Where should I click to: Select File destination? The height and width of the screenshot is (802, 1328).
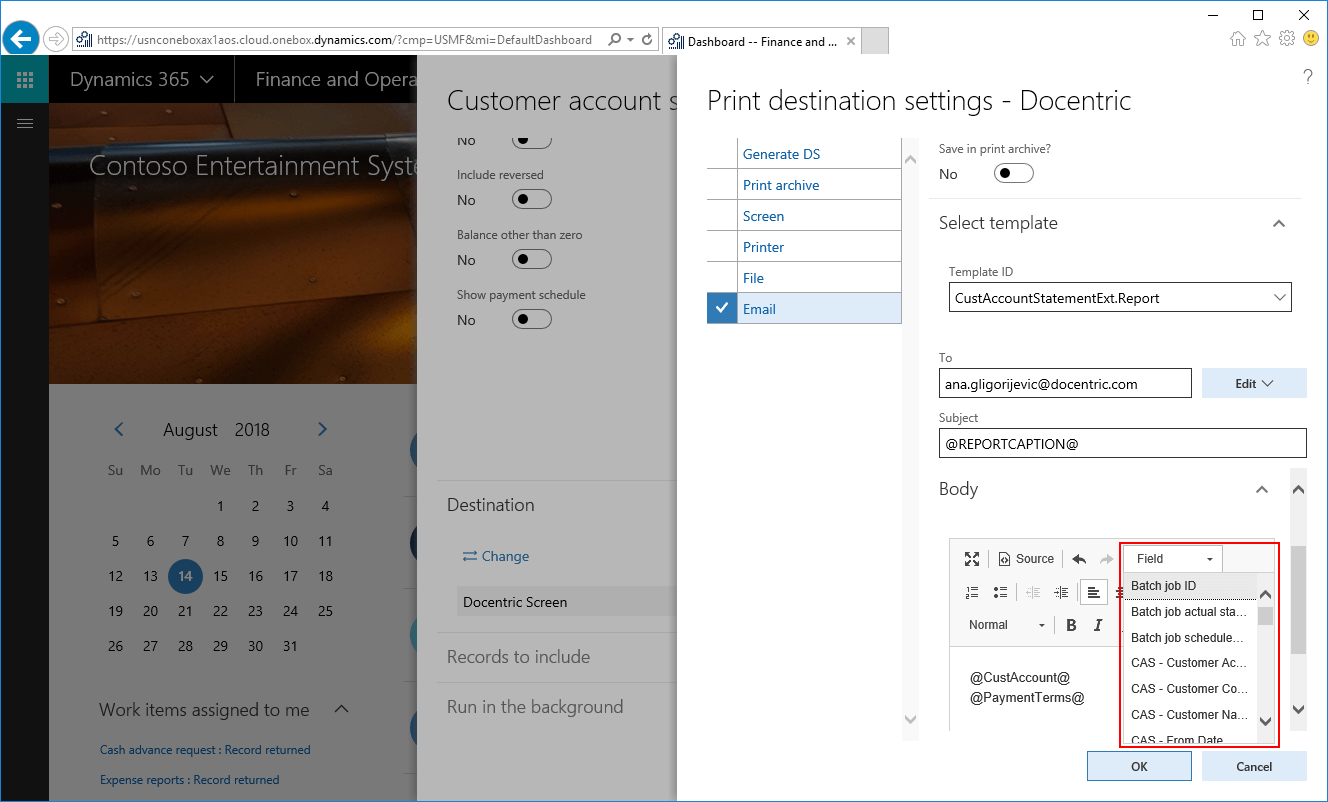pos(753,278)
